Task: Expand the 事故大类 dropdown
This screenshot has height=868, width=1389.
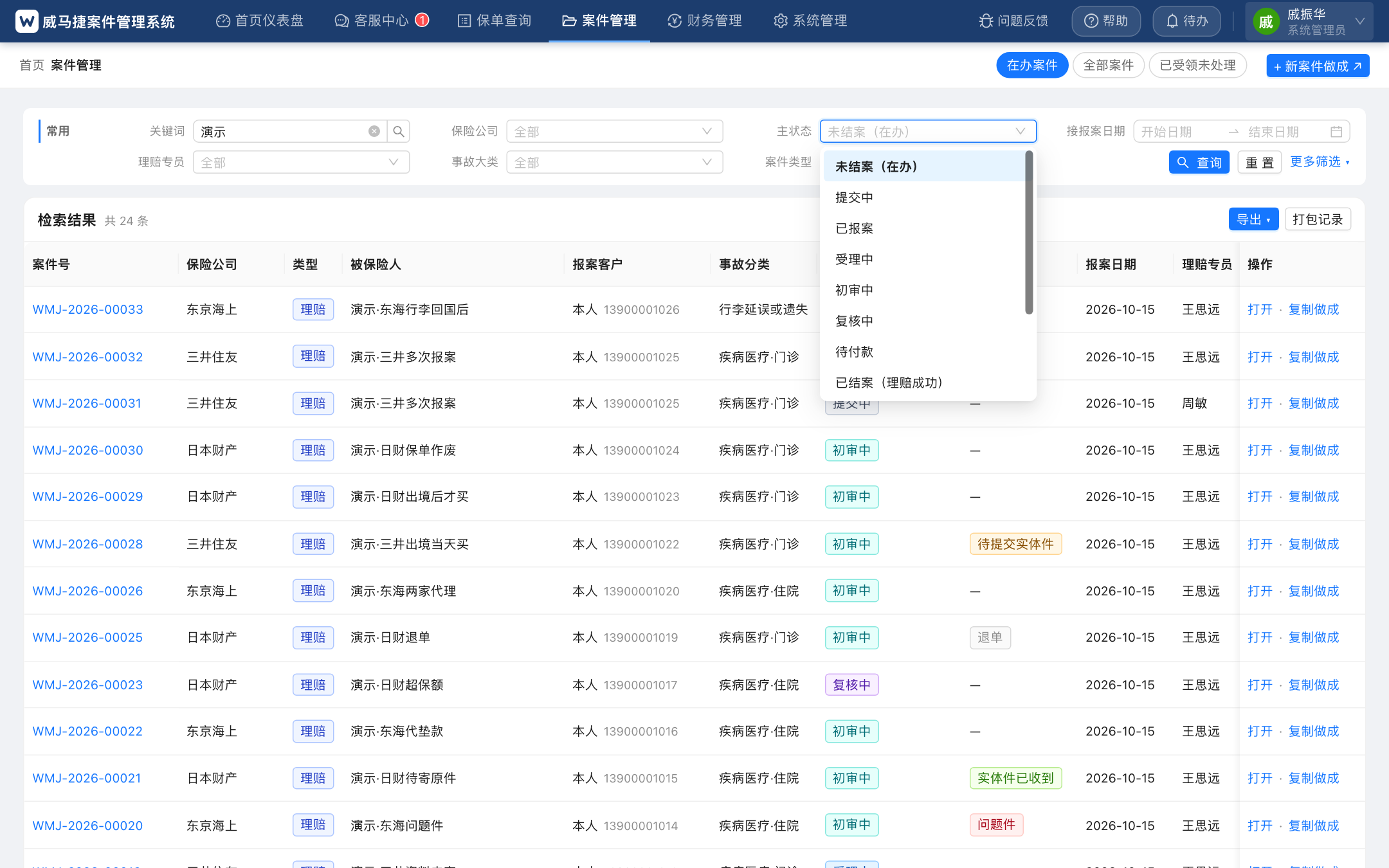Action: tap(615, 162)
